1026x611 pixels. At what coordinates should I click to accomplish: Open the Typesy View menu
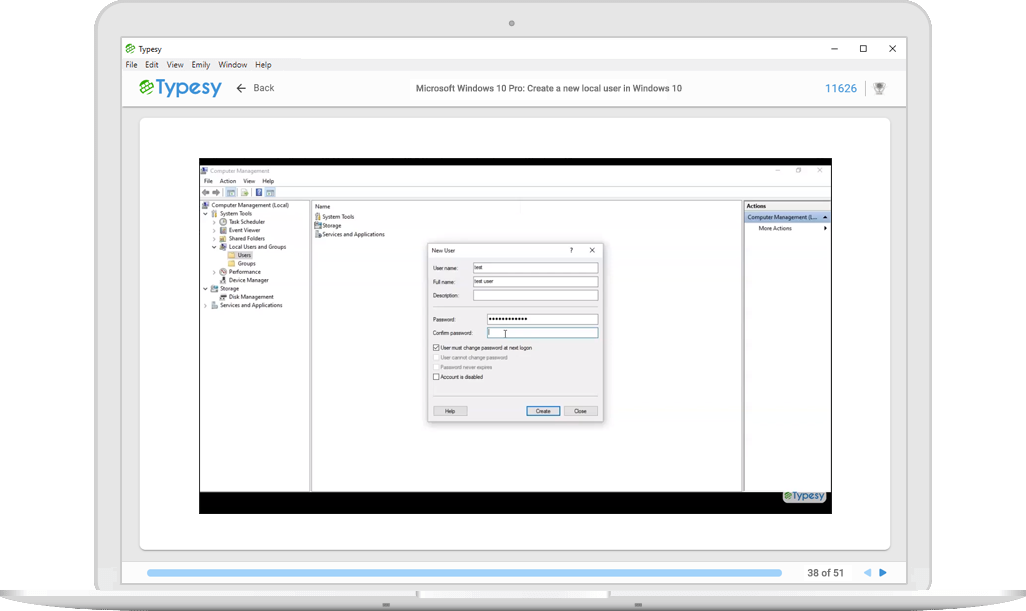click(175, 65)
